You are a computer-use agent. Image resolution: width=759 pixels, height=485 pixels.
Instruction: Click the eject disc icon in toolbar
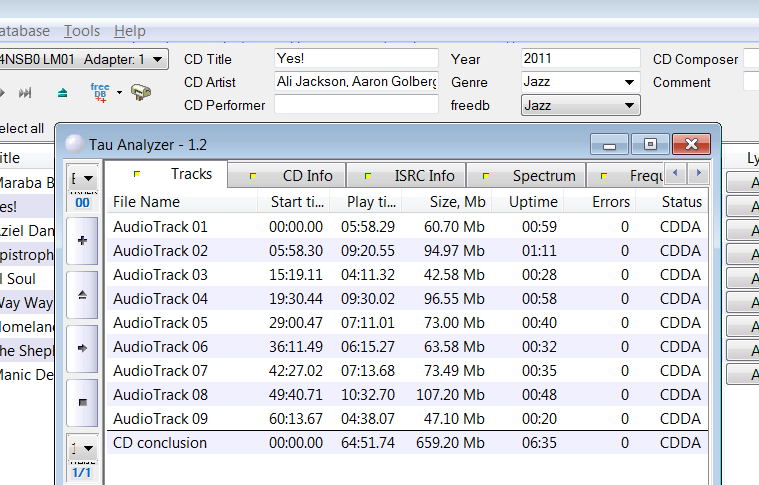62,92
